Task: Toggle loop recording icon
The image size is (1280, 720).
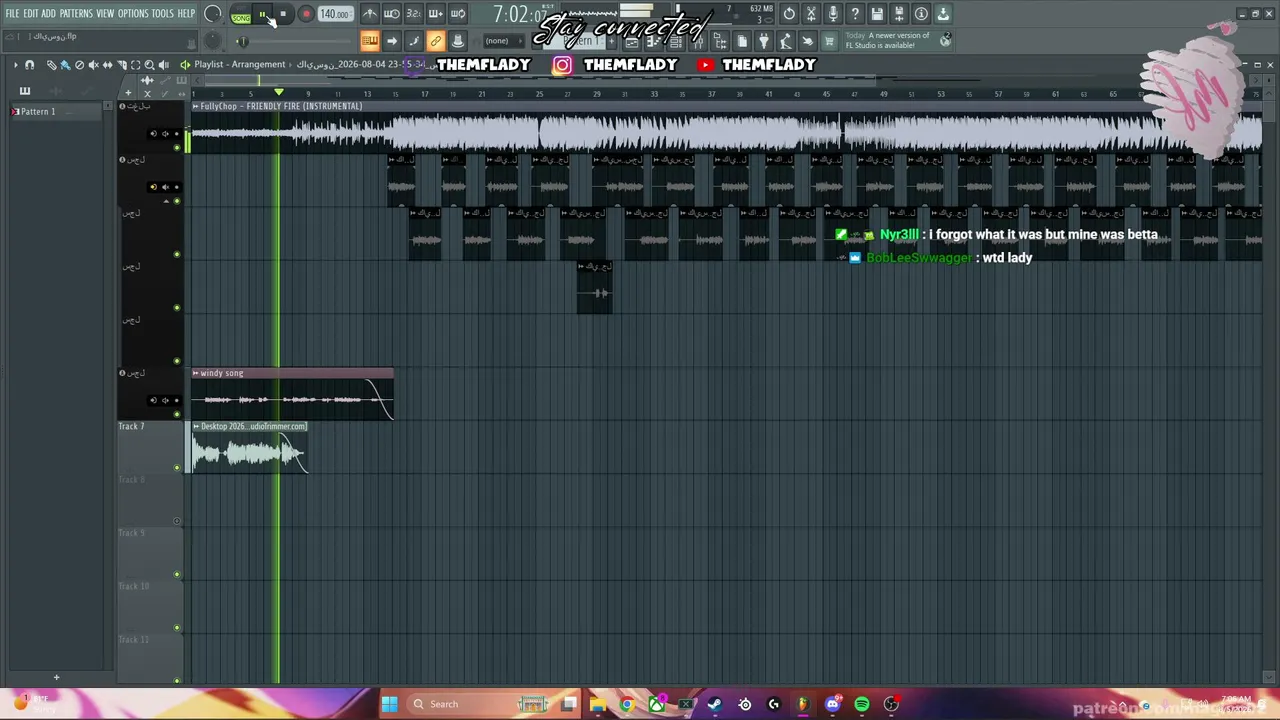Action: click(x=458, y=14)
